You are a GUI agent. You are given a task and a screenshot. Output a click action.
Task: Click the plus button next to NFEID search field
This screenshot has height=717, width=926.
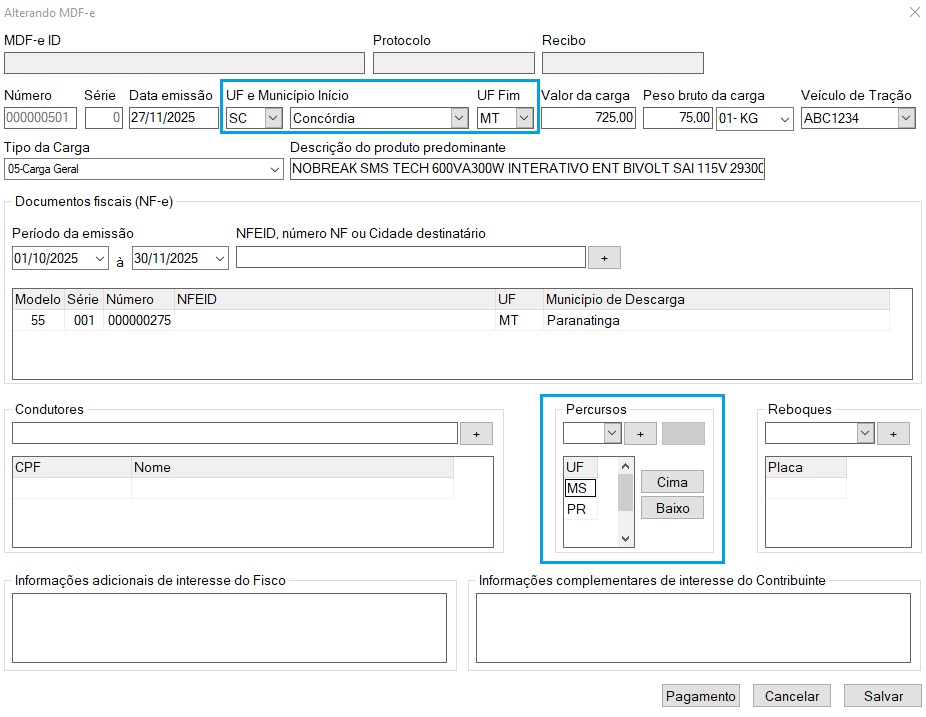coord(604,258)
